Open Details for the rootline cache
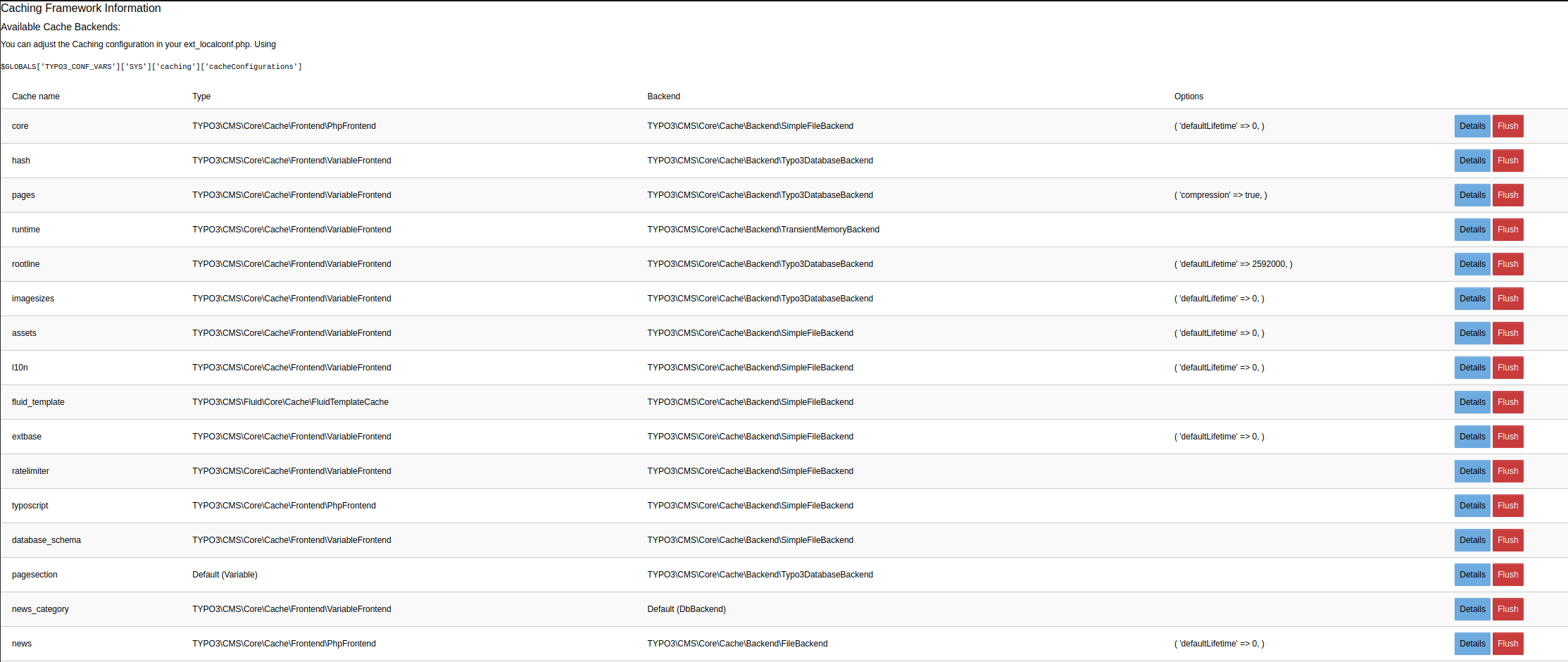Screen dimensions: 1568x662 [x=1472, y=264]
